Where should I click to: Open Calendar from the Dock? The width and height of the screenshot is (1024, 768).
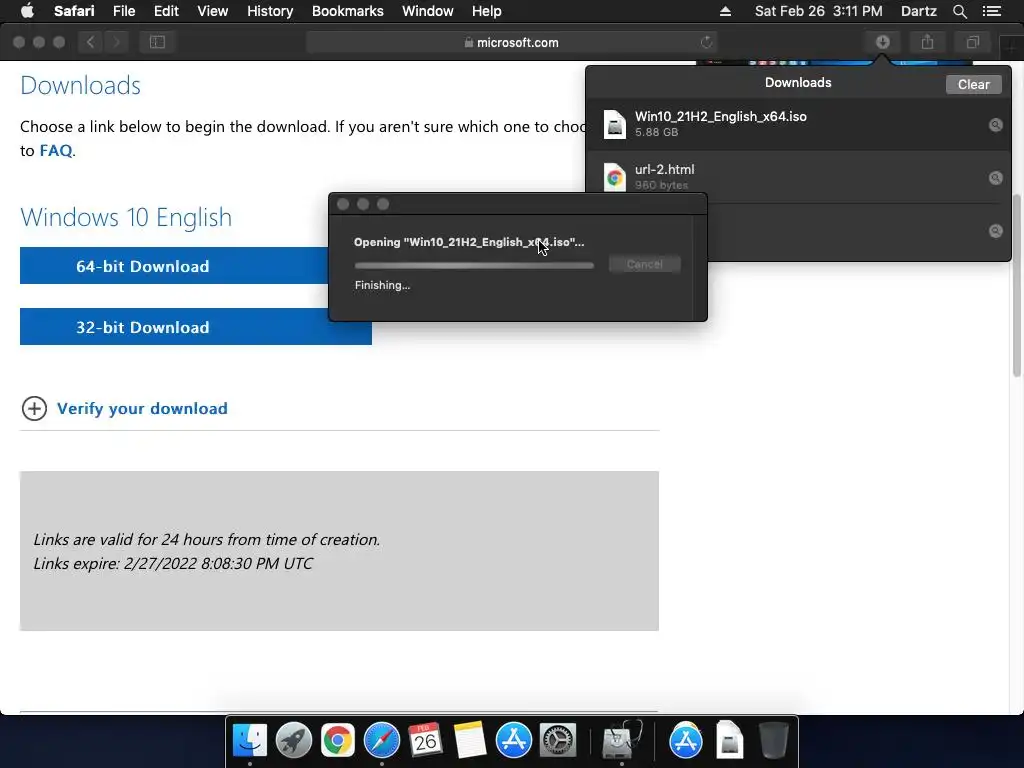[425, 740]
